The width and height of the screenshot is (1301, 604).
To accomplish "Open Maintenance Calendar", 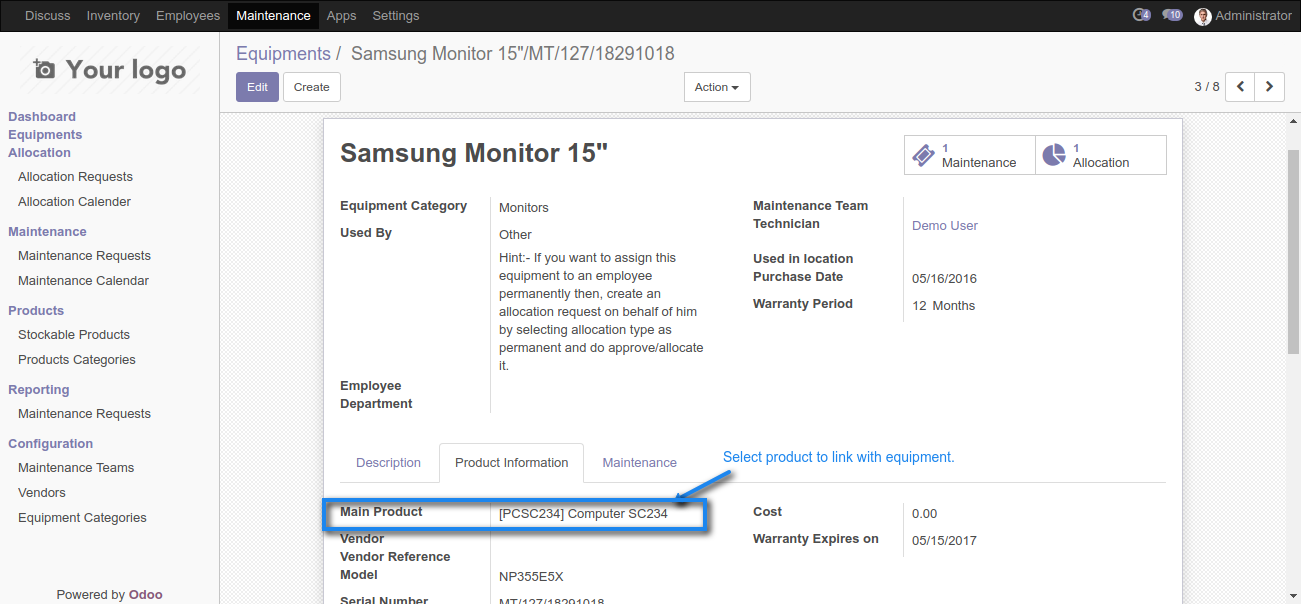I will (83, 281).
